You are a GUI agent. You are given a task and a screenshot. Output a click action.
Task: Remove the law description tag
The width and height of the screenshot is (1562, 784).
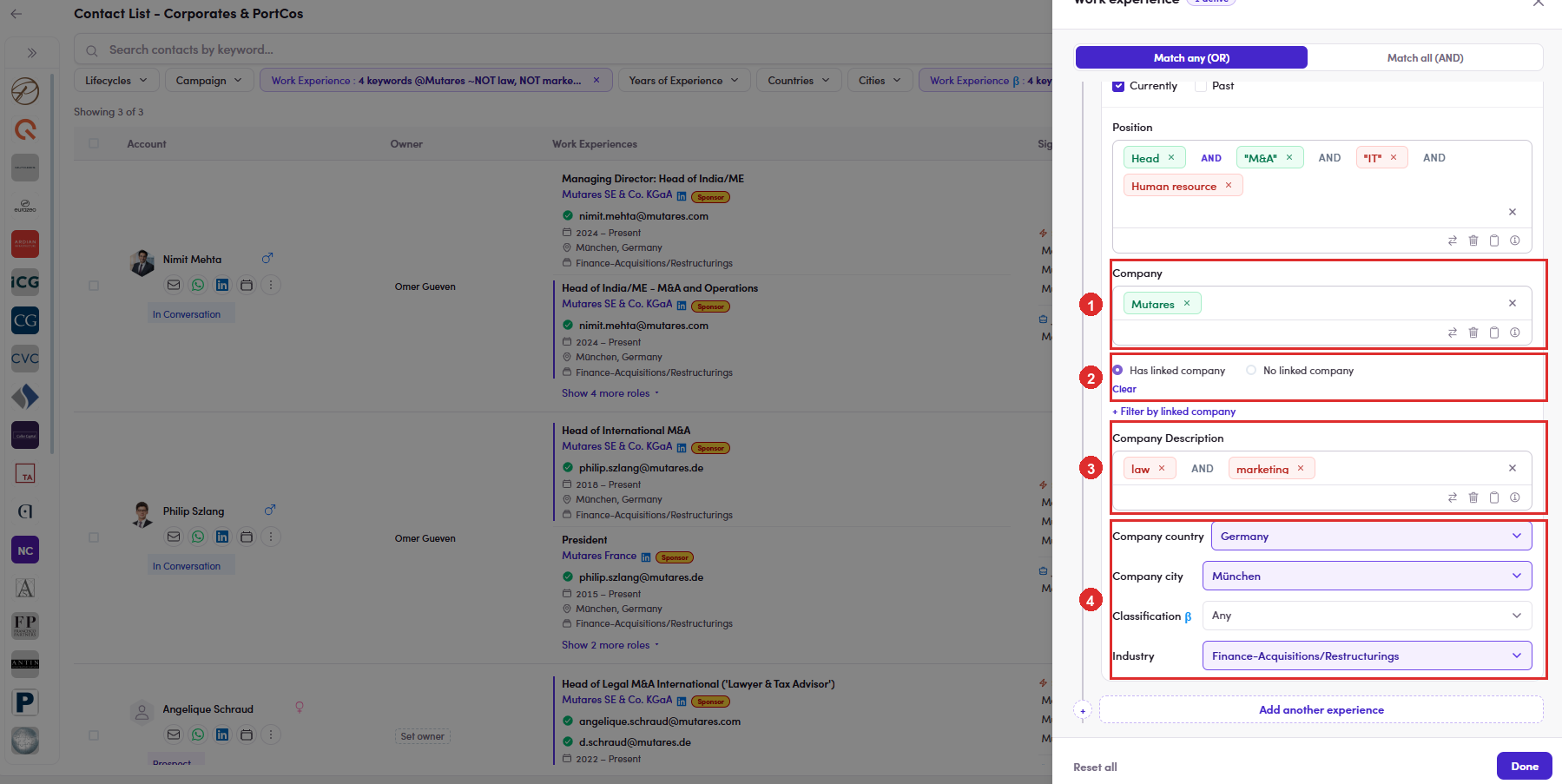pyautogui.click(x=1162, y=468)
